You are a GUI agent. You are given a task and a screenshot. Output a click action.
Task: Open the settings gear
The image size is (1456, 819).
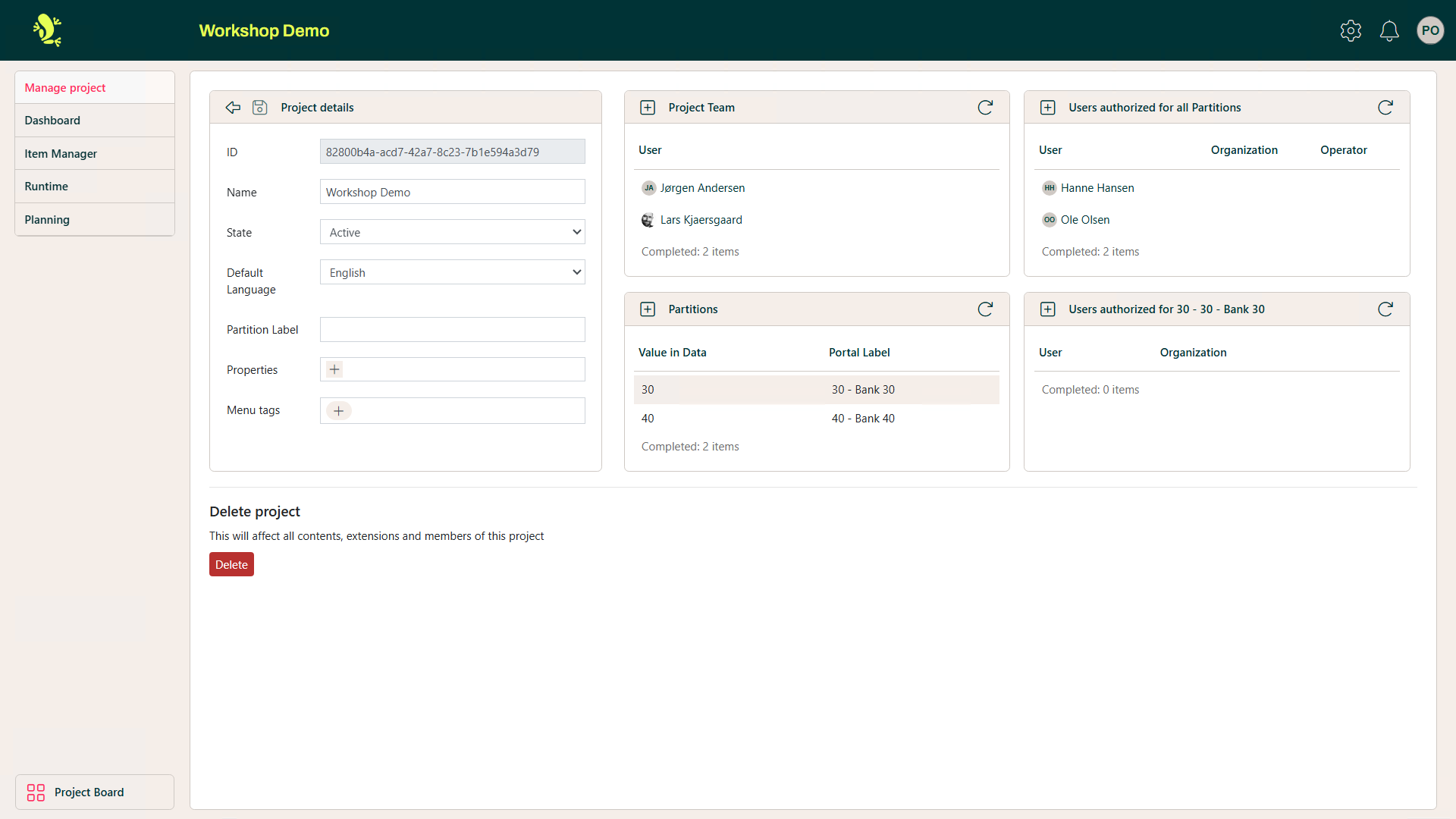pos(1351,30)
